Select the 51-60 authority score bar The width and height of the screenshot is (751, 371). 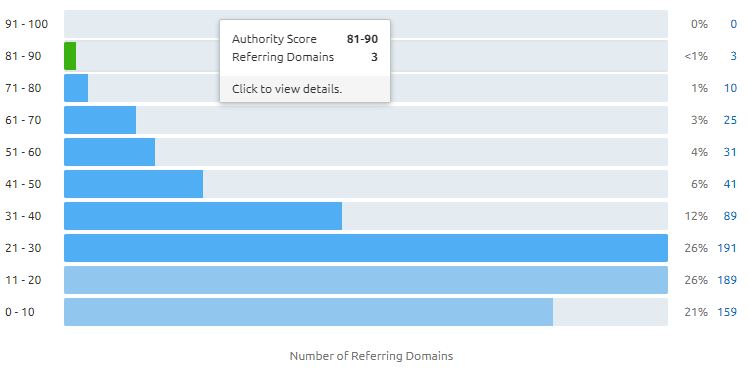pyautogui.click(x=110, y=152)
